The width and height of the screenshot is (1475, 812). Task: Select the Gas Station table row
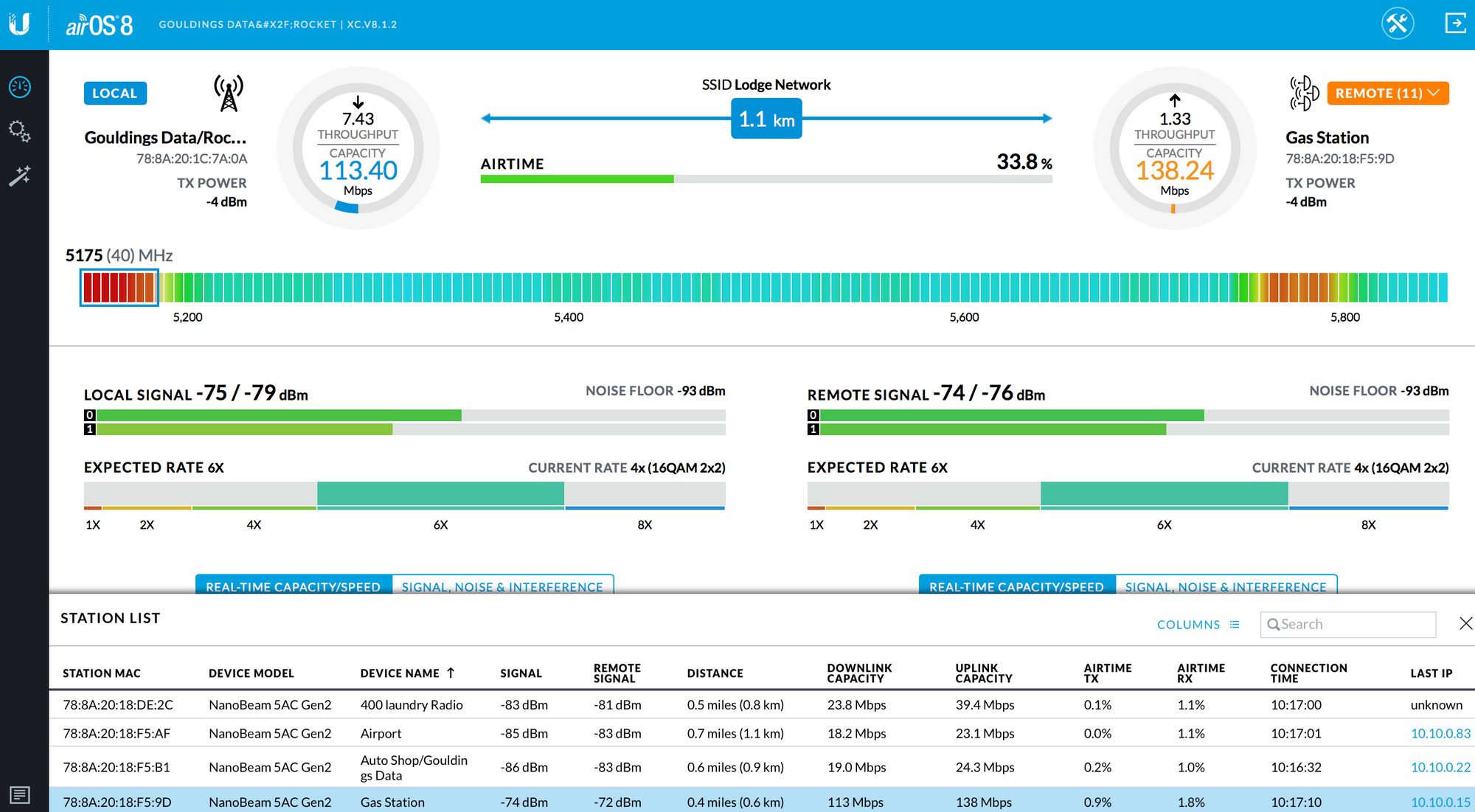(x=762, y=801)
